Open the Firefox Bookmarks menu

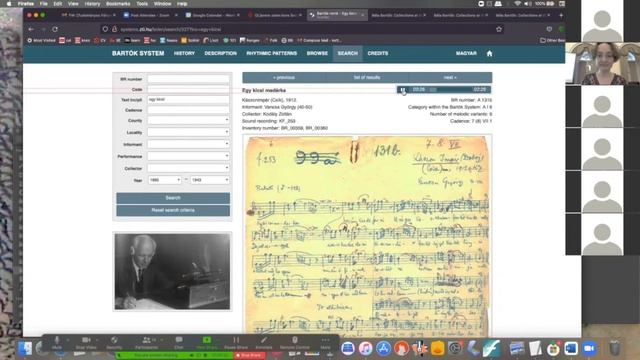[118, 4]
